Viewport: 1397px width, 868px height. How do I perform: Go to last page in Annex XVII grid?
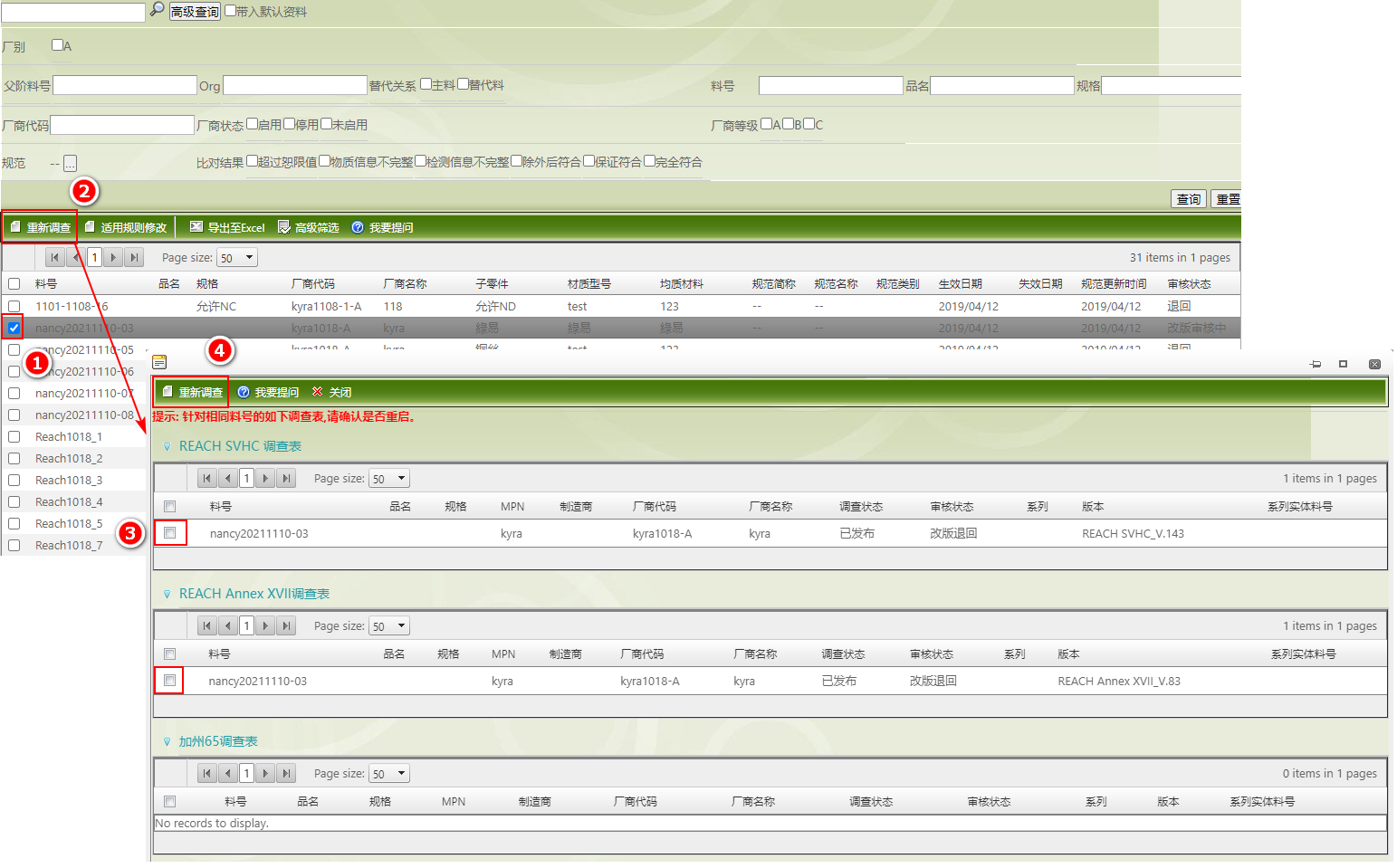coord(286,626)
